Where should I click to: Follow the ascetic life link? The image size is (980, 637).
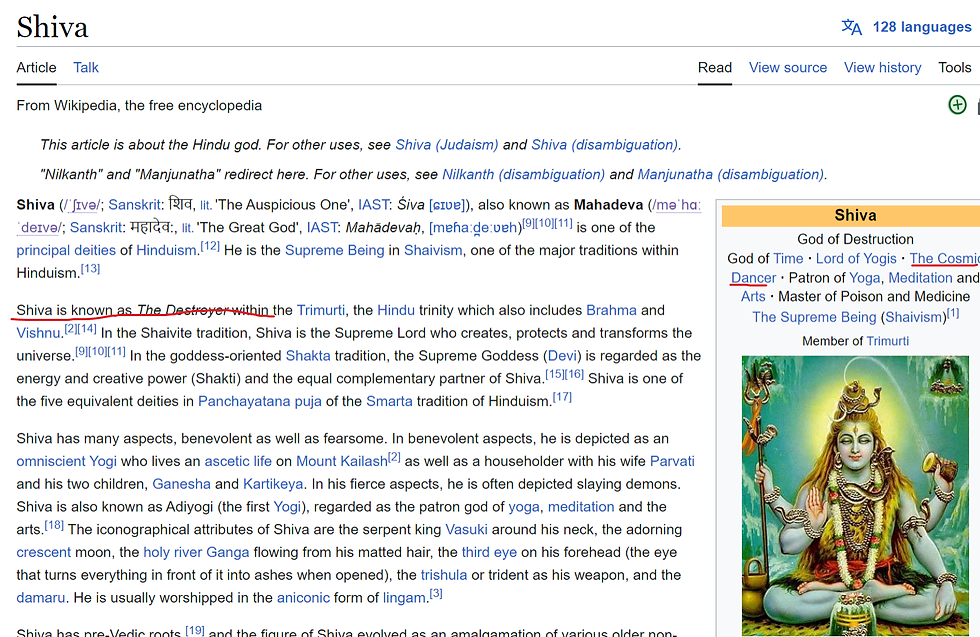[238, 461]
